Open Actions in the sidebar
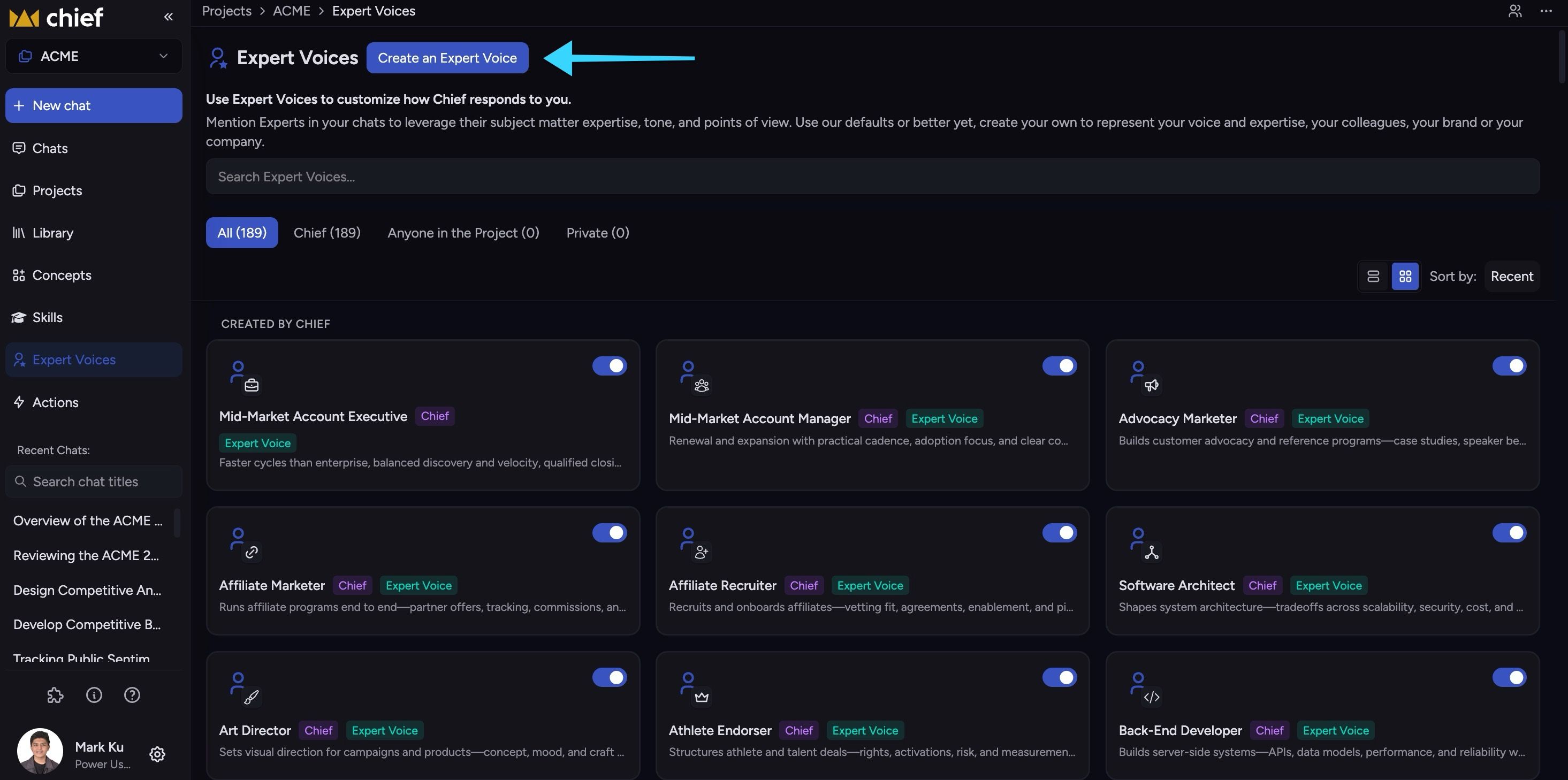 point(94,402)
